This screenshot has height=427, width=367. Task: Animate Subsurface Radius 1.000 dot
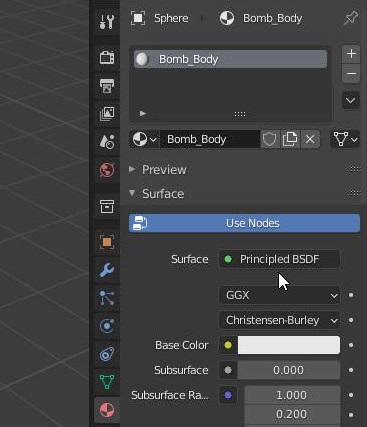[351, 395]
